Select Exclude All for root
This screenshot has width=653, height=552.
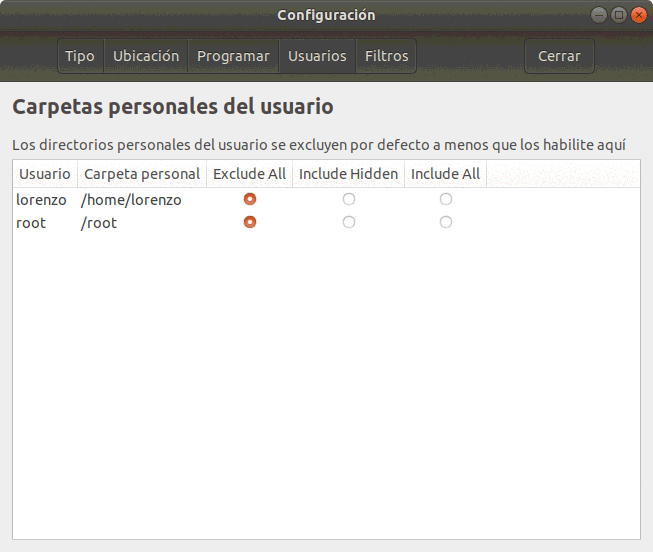pyautogui.click(x=250, y=222)
